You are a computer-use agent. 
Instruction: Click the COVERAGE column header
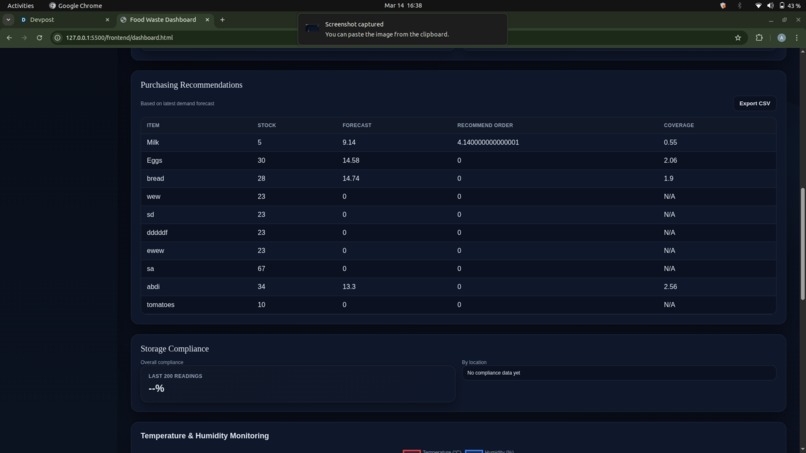tap(679, 125)
